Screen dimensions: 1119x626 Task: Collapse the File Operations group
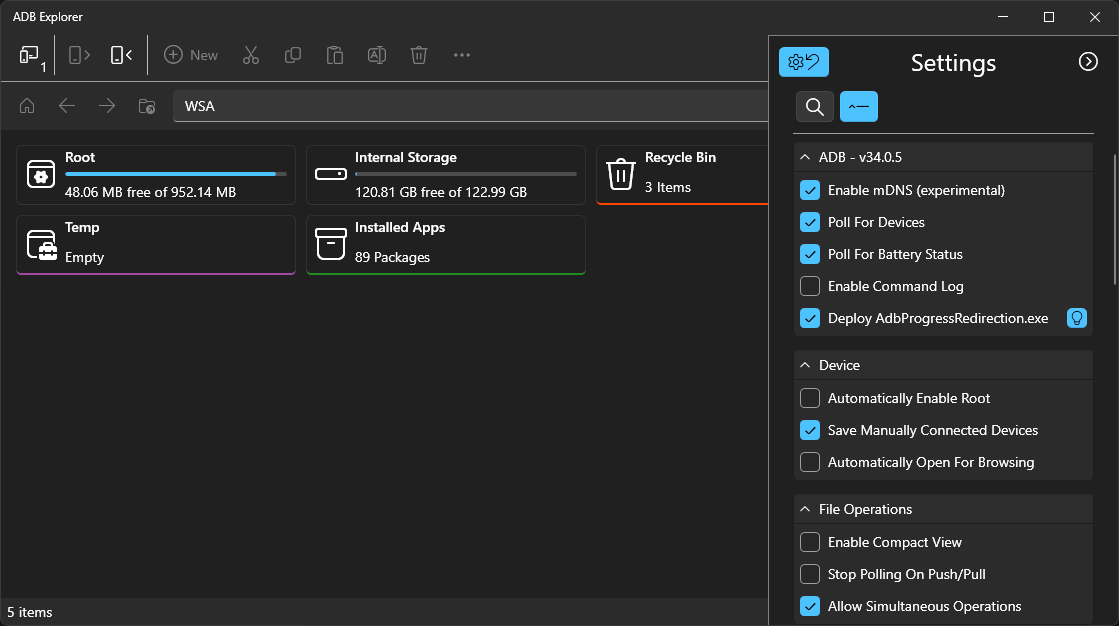[805, 509]
